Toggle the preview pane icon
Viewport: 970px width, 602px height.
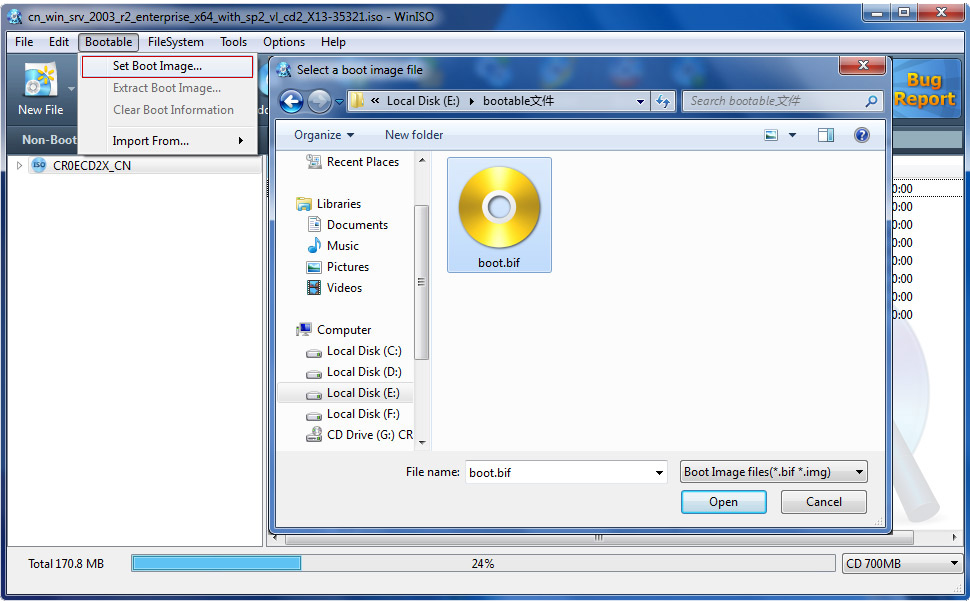tap(825, 135)
